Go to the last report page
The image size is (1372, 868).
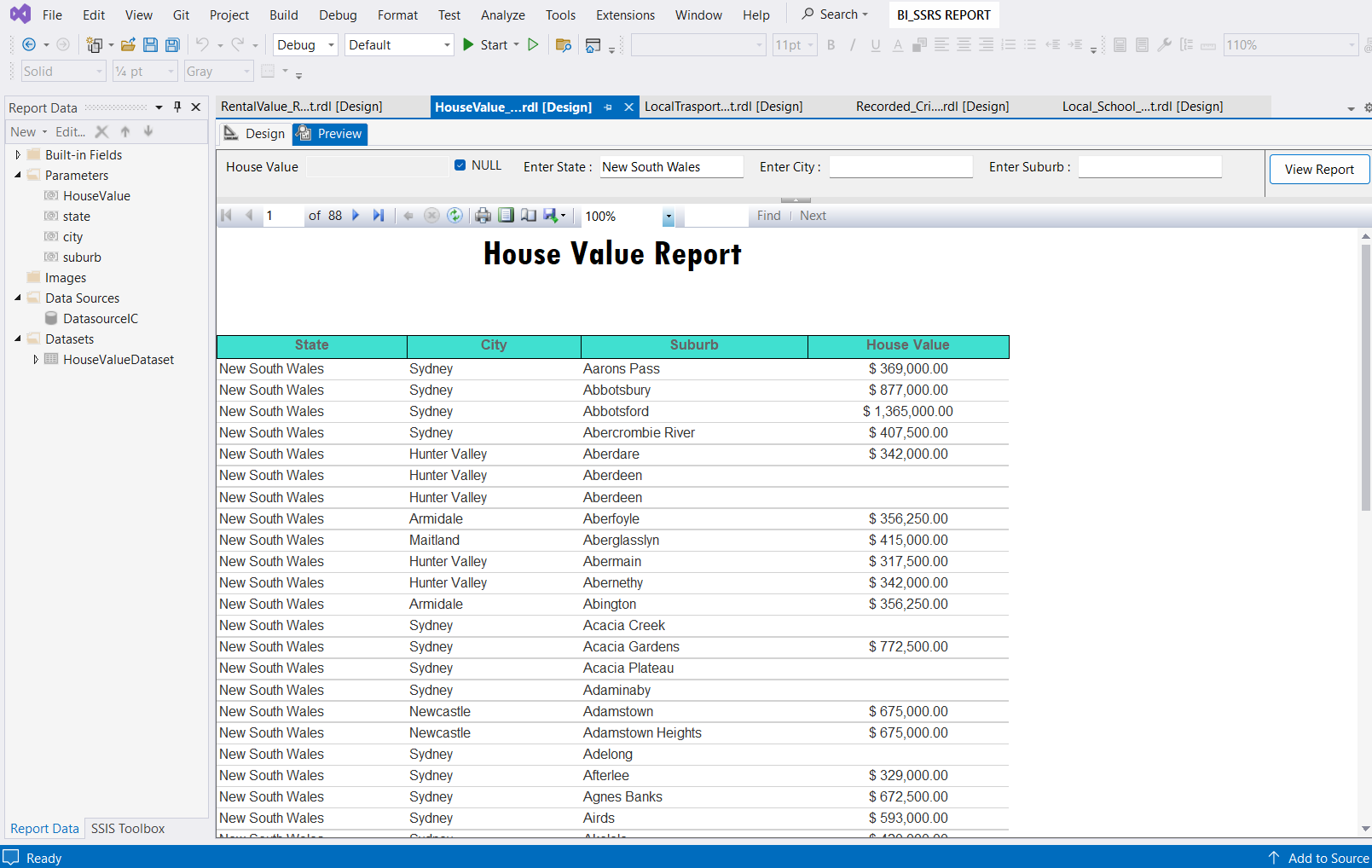point(379,216)
